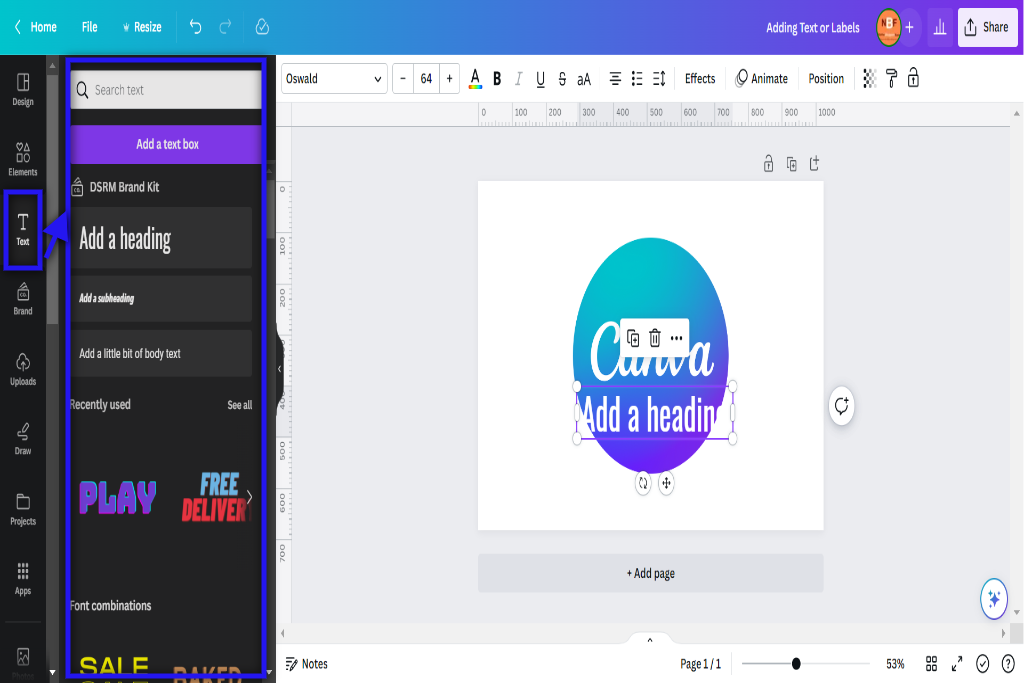Click the user profile avatar
Viewport: 1024px width, 683px height.
pos(888,27)
